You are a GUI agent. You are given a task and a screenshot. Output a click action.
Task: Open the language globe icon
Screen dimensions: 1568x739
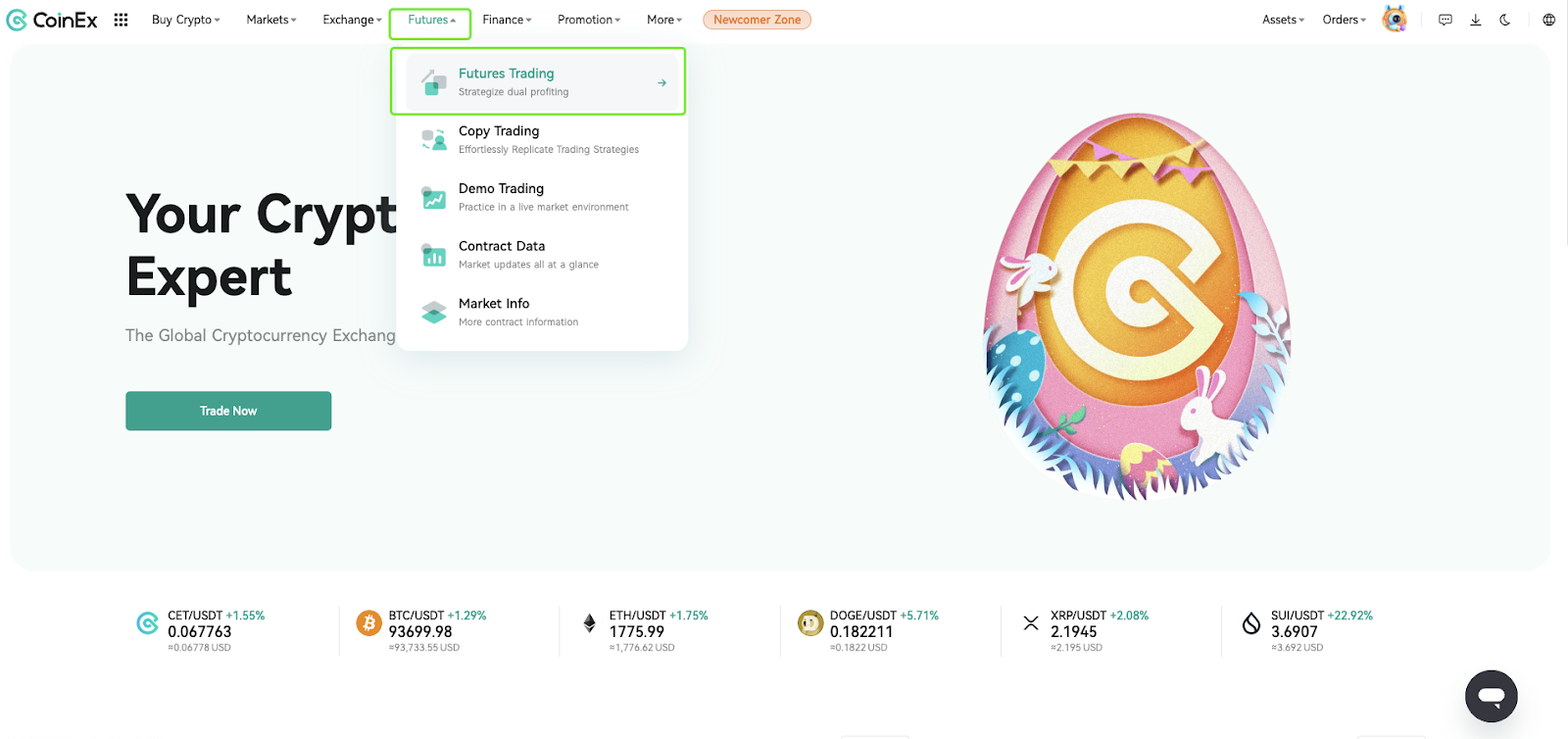point(1548,20)
